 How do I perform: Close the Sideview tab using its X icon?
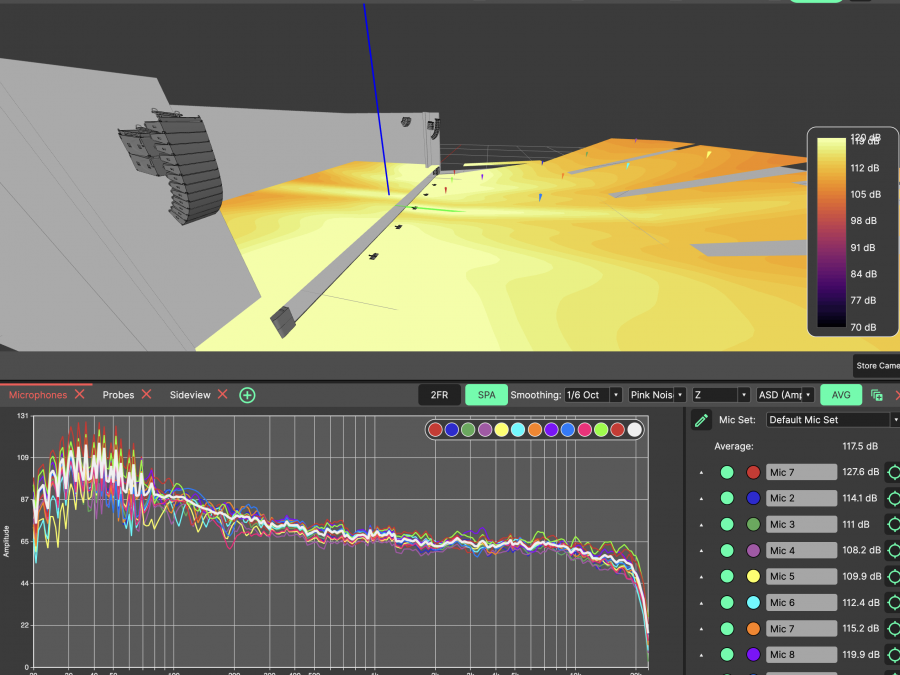pos(222,395)
